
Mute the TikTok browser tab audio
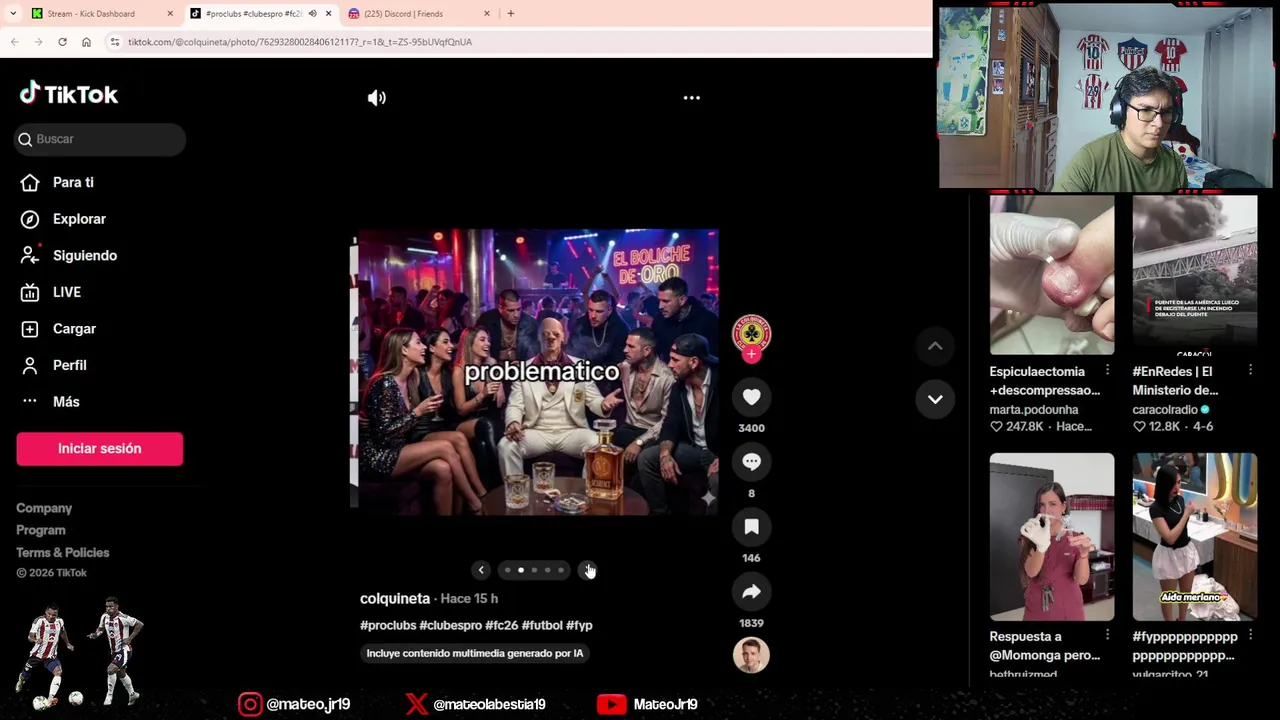(312, 14)
